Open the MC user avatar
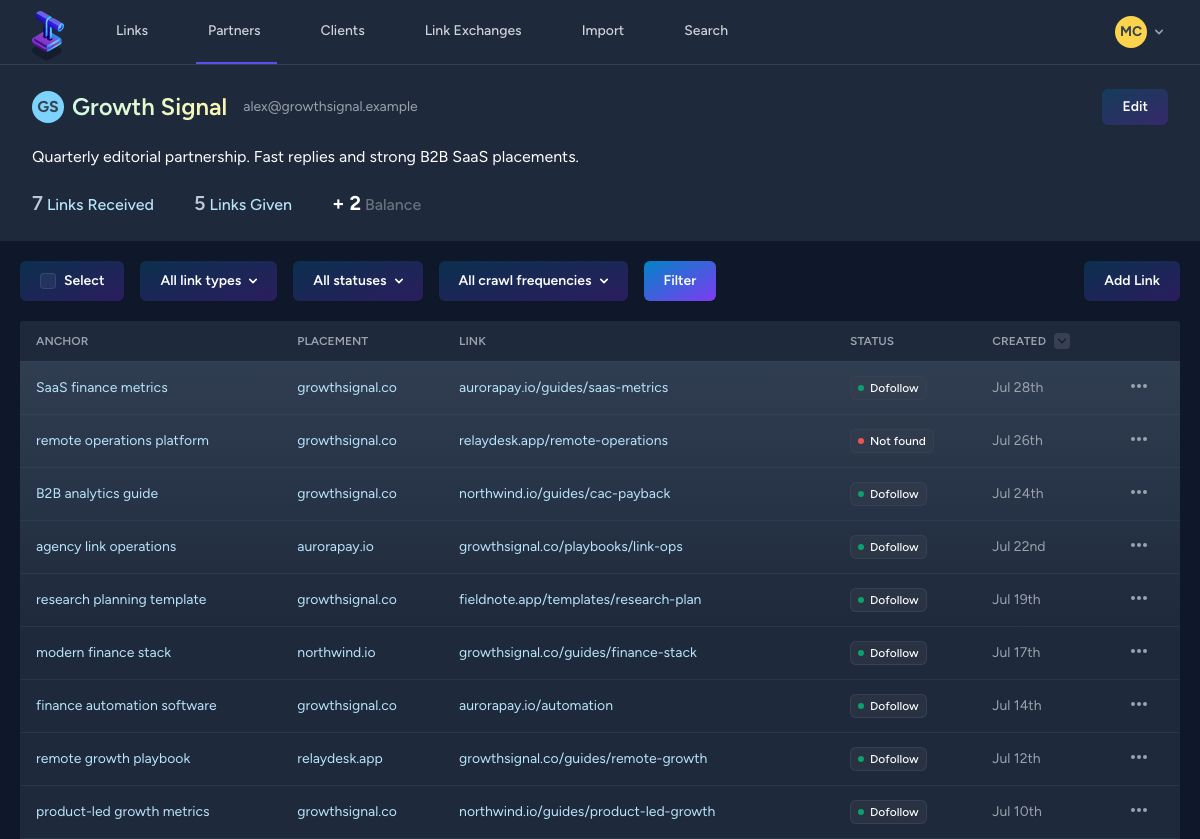Screen dimensions: 1200x839 point(1131,31)
